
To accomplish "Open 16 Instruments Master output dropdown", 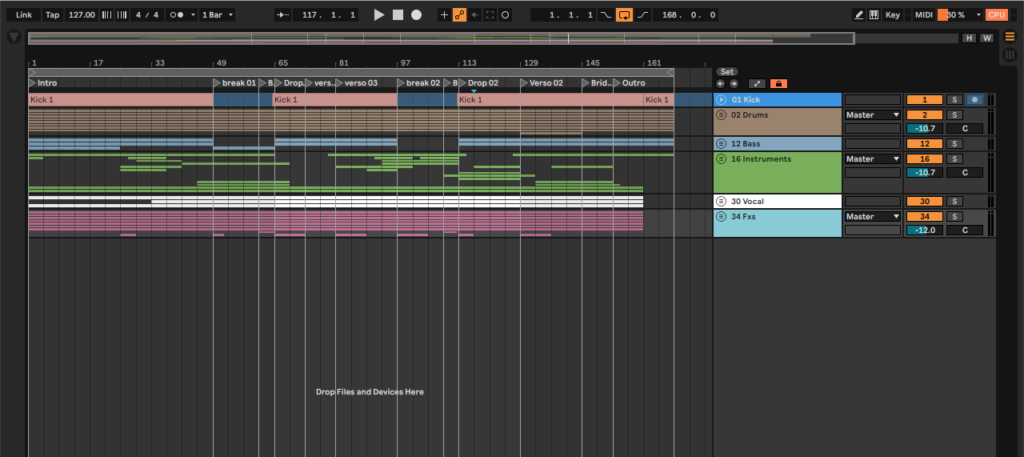I will (873, 159).
